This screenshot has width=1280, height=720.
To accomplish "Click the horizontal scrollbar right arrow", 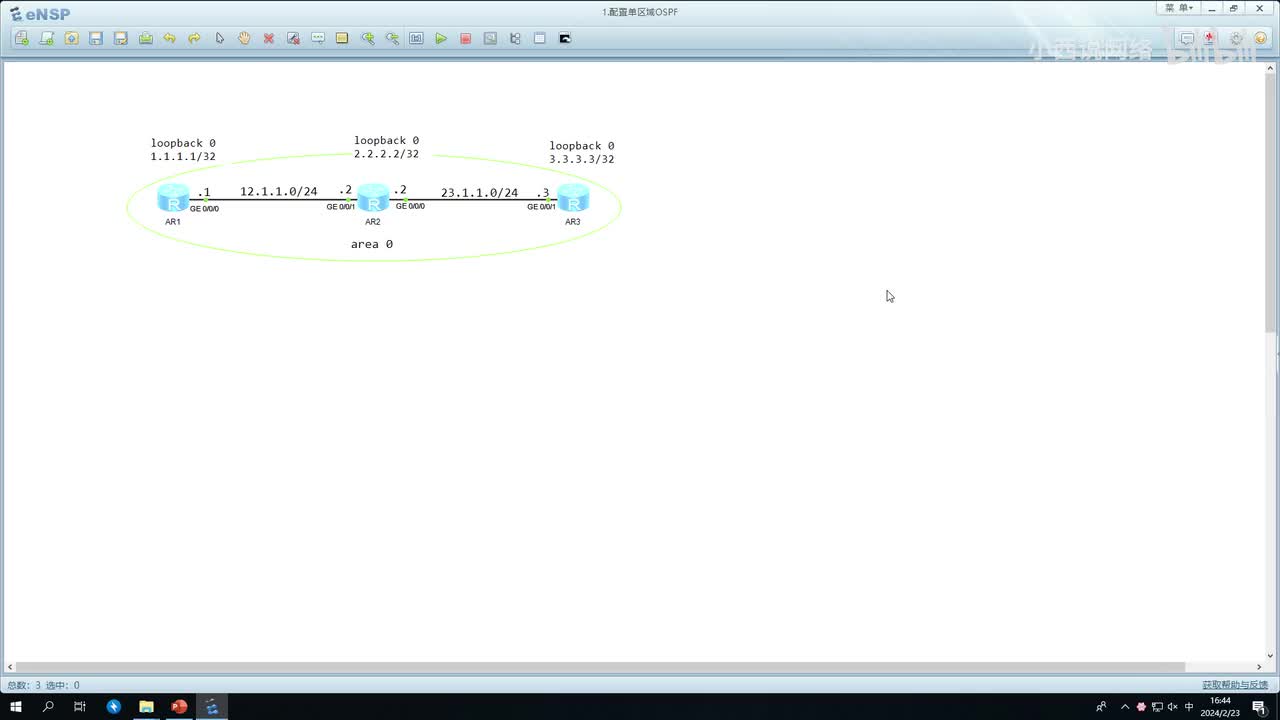I will point(1259,667).
